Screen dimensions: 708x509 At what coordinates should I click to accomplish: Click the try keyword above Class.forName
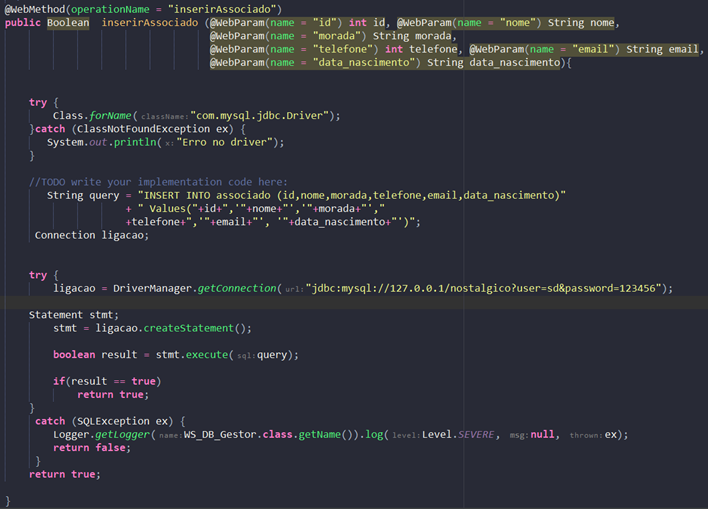click(38, 102)
